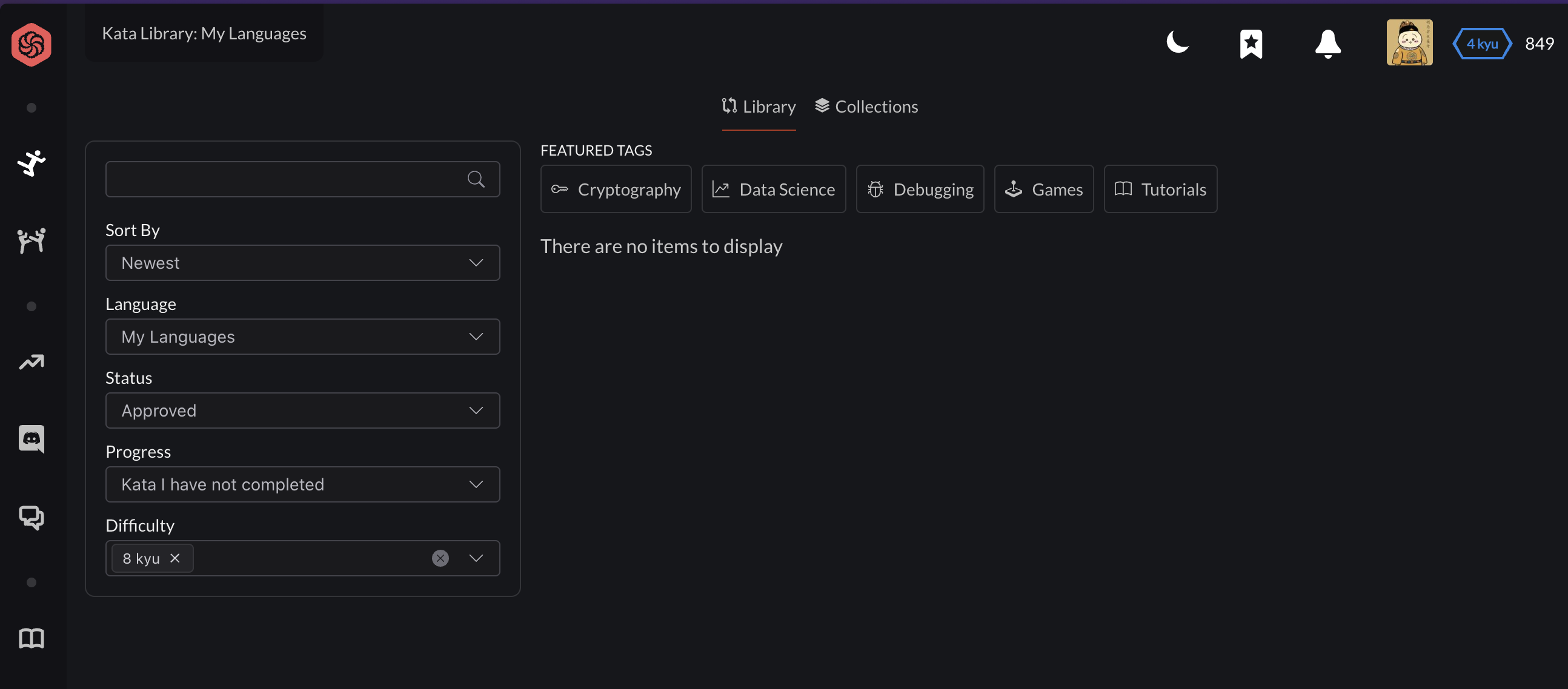1568x689 pixels.
Task: Filter by Debugging featured tag
Action: click(x=920, y=189)
